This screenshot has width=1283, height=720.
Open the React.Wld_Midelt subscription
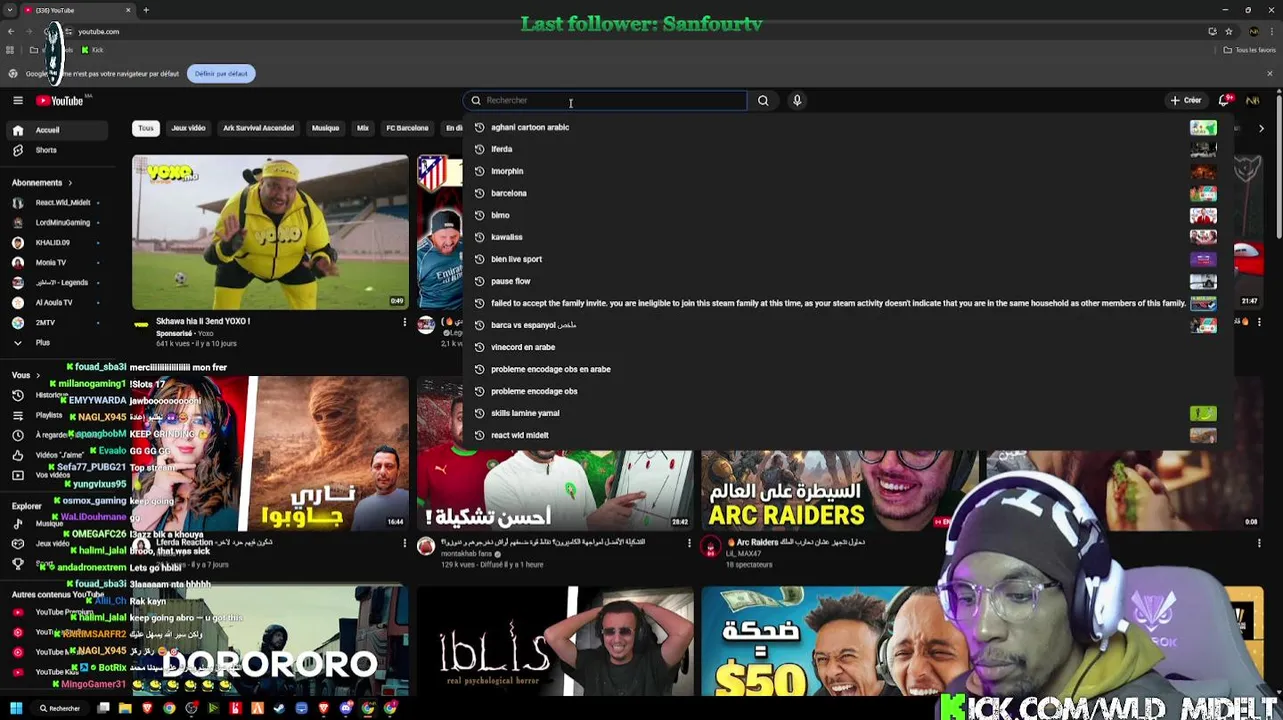point(55,202)
